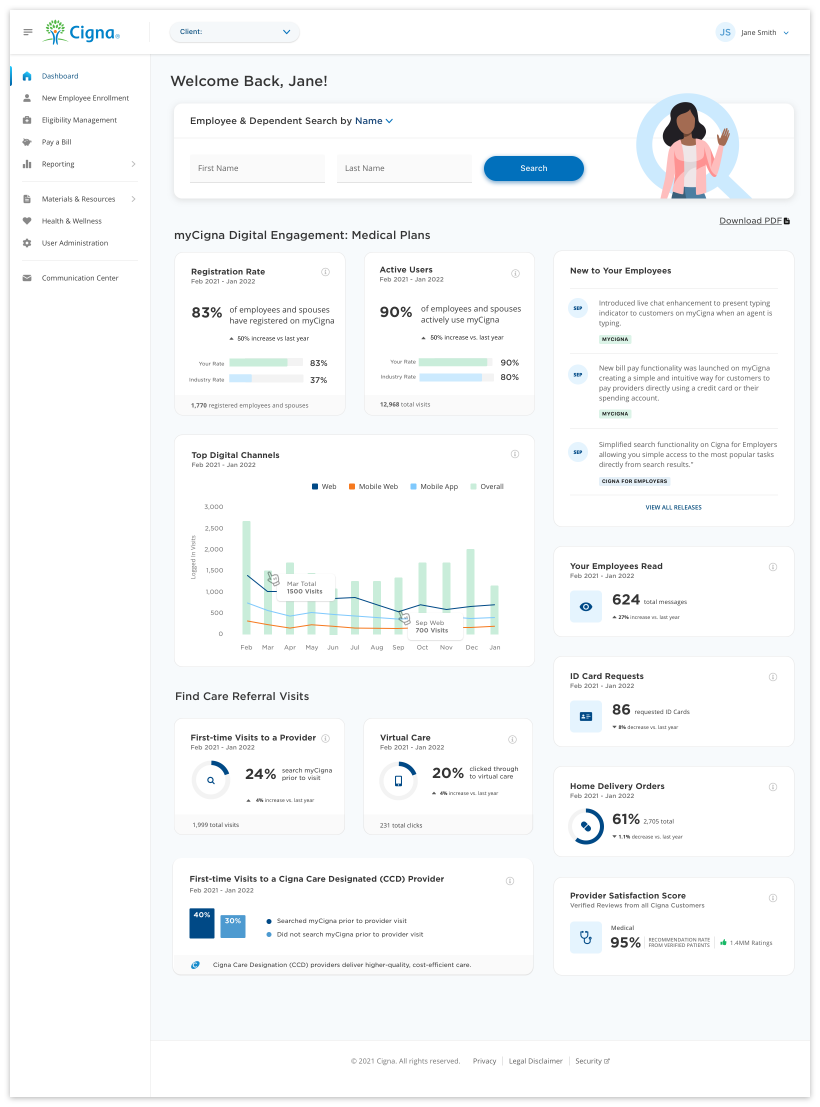The image size is (820, 1107).
Task: Open the hamburger menu icon
Action: click(28, 32)
